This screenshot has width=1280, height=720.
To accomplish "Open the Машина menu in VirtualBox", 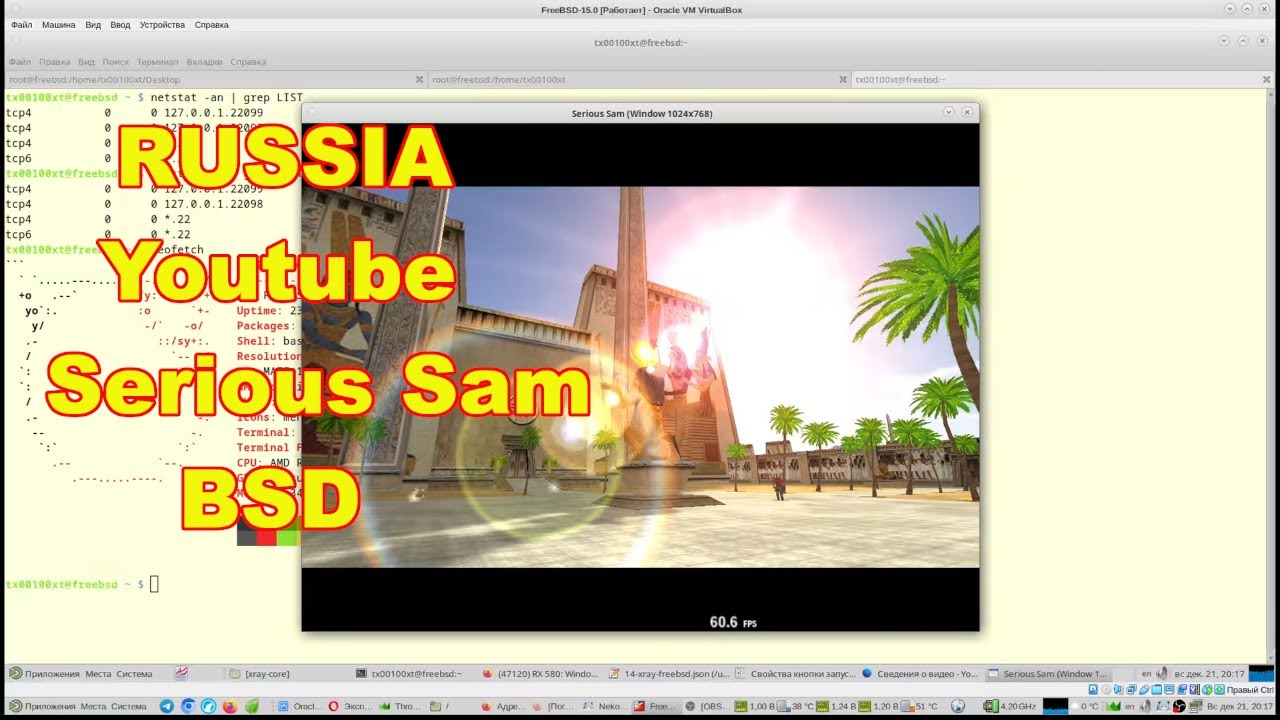I will pos(58,24).
